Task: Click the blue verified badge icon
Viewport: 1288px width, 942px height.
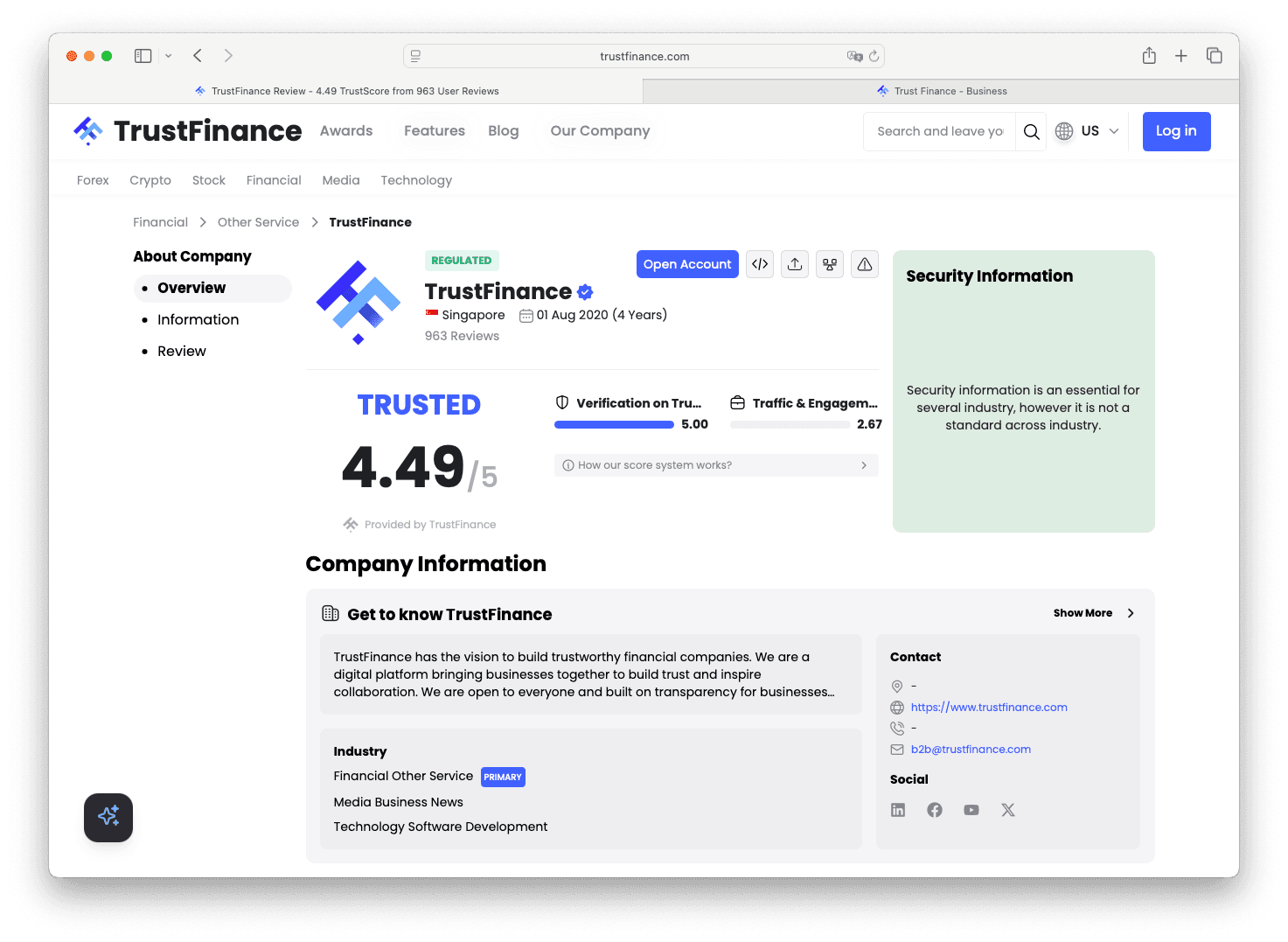Action: pos(586,292)
